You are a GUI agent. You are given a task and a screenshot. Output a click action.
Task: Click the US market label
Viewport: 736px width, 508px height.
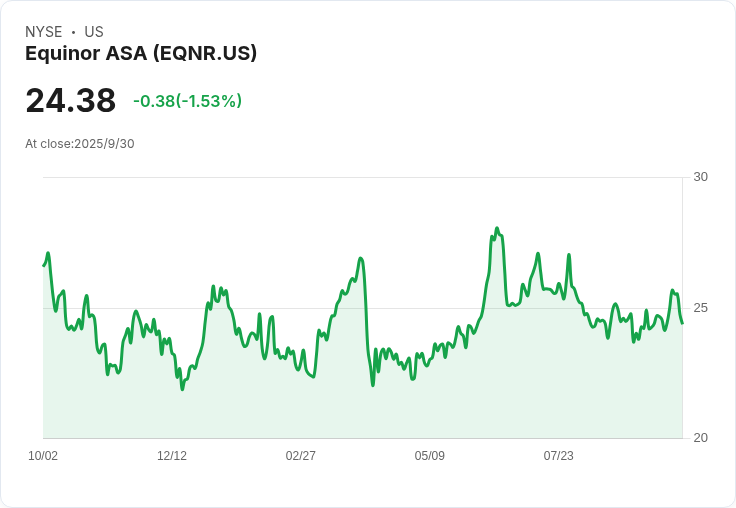(94, 32)
